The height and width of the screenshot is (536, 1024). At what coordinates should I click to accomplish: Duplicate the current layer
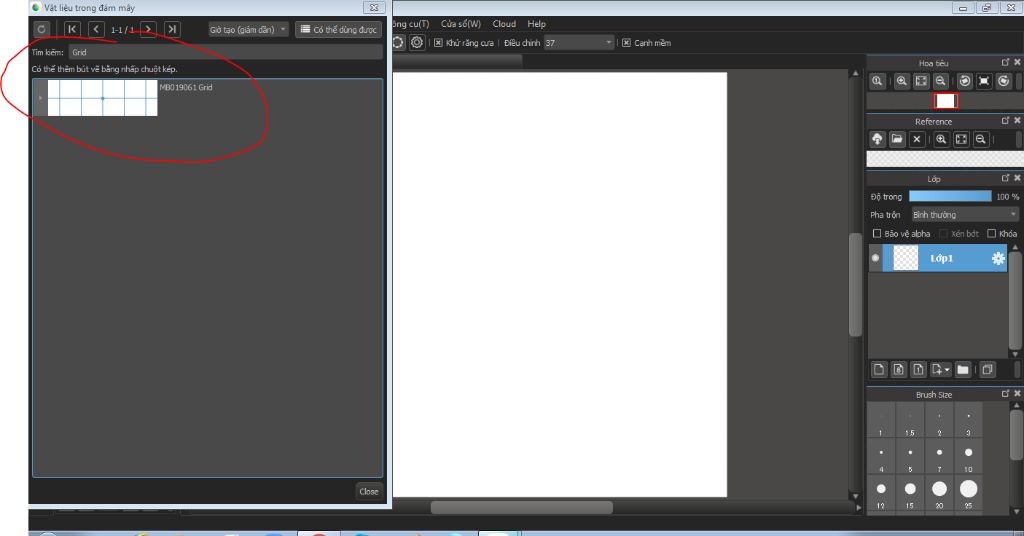987,370
